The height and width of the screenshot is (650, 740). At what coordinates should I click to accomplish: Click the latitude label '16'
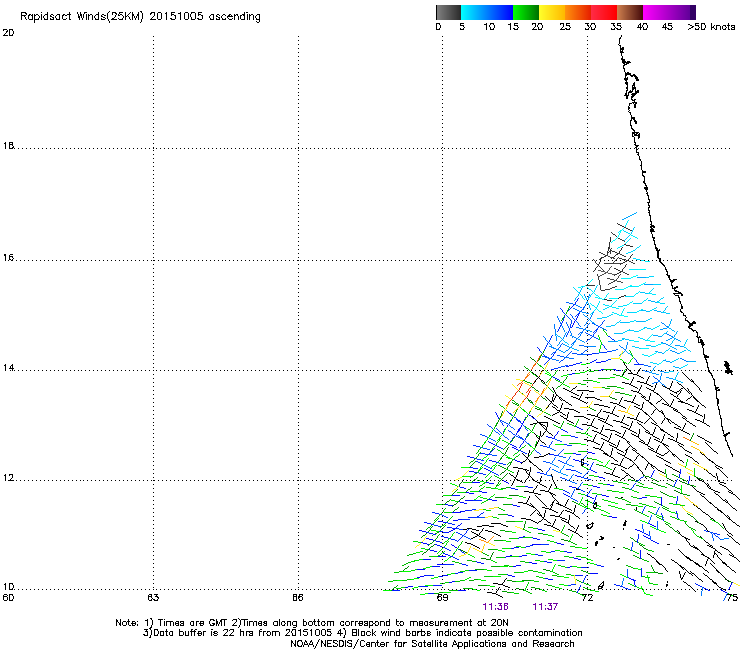[x=8, y=258]
